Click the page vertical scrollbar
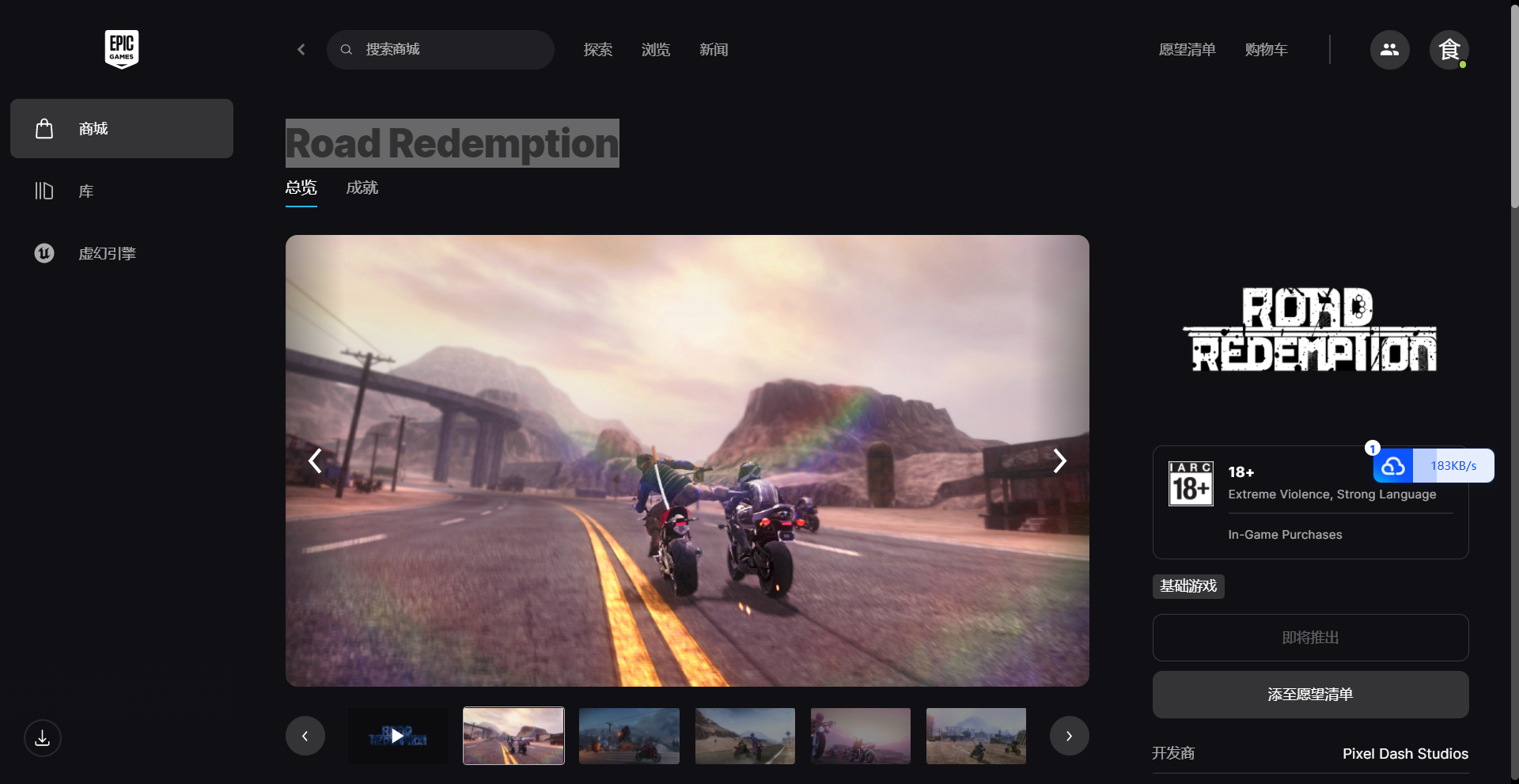 pos(1514,107)
